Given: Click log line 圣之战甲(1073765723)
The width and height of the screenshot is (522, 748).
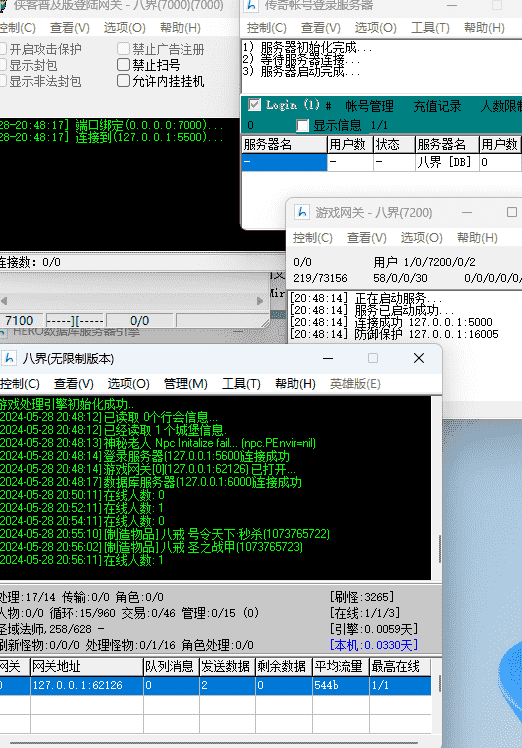Looking at the screenshot, I should click(x=151, y=547).
